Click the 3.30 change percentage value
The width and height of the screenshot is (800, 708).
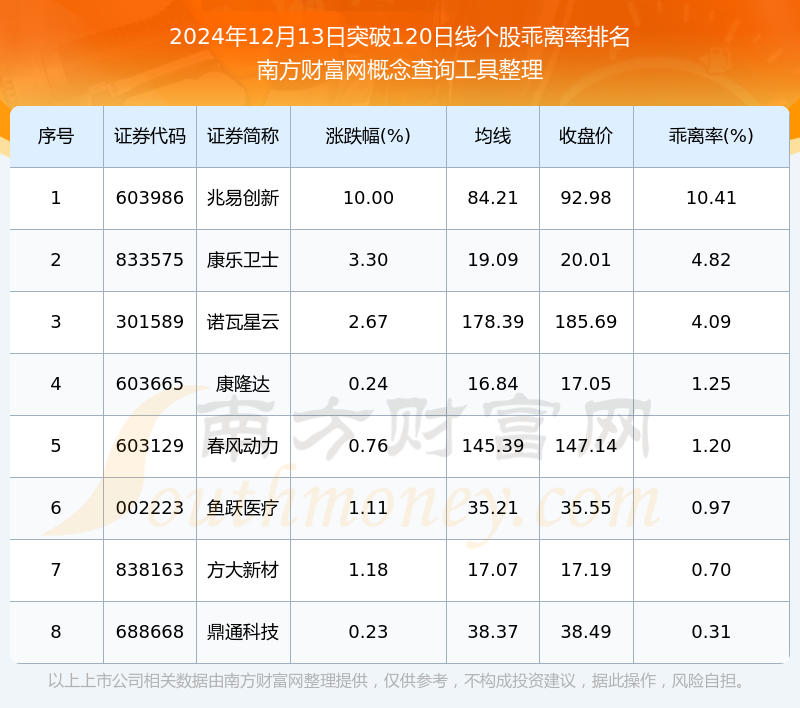[368, 260]
